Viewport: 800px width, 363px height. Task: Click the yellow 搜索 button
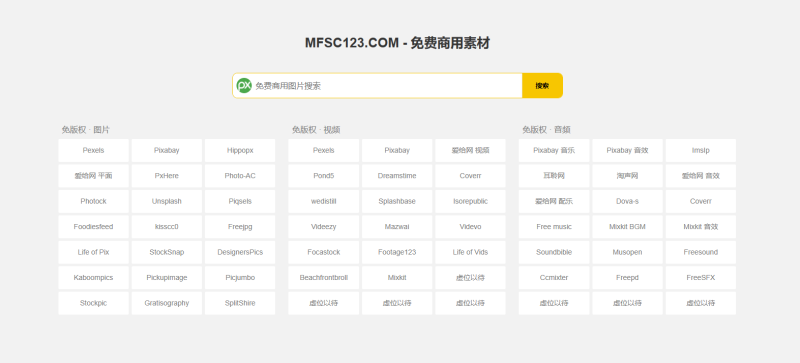[x=542, y=86]
